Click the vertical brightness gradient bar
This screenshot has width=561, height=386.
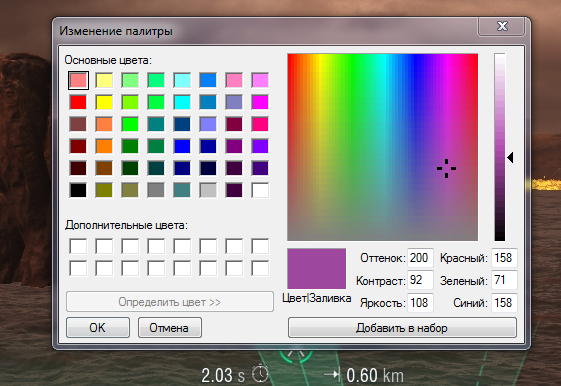[x=500, y=147]
